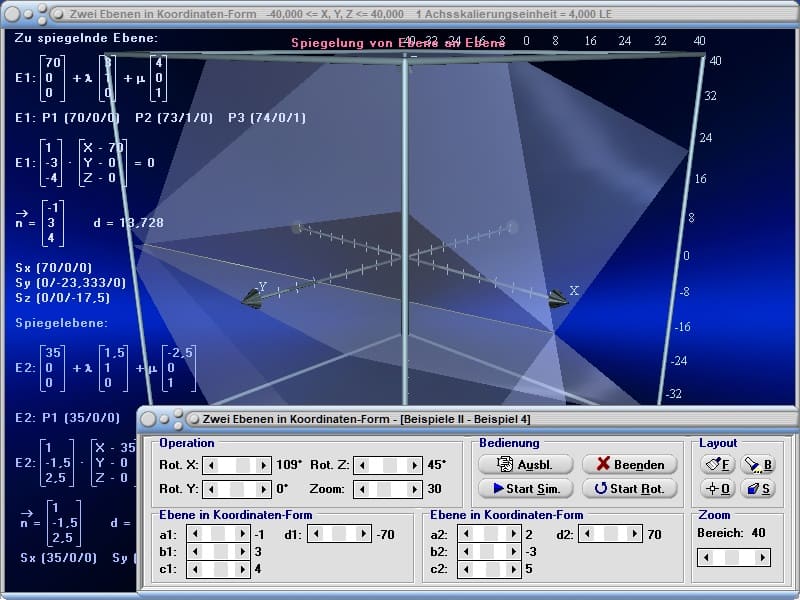The width and height of the screenshot is (800, 600).
Task: Decrease Rot. X with left arrow
Action: click(211, 465)
